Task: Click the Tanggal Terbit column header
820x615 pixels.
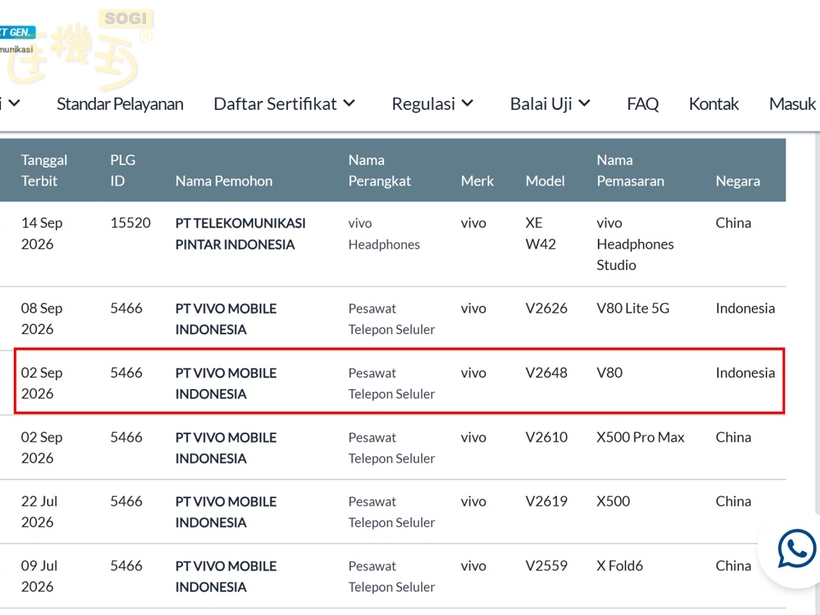Action: 44,170
